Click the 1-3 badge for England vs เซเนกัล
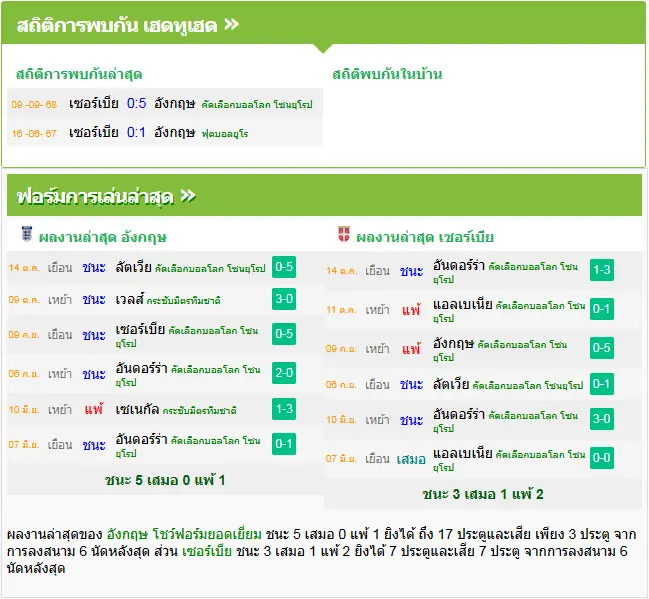Image resolution: width=649 pixels, height=599 pixels. 284,409
